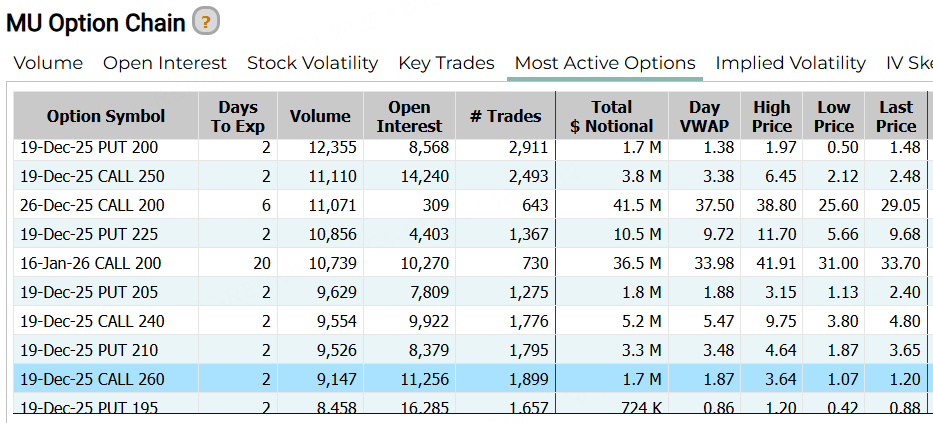Switch to the Volume tab
Viewport: 933px width, 423px height.
pos(48,63)
